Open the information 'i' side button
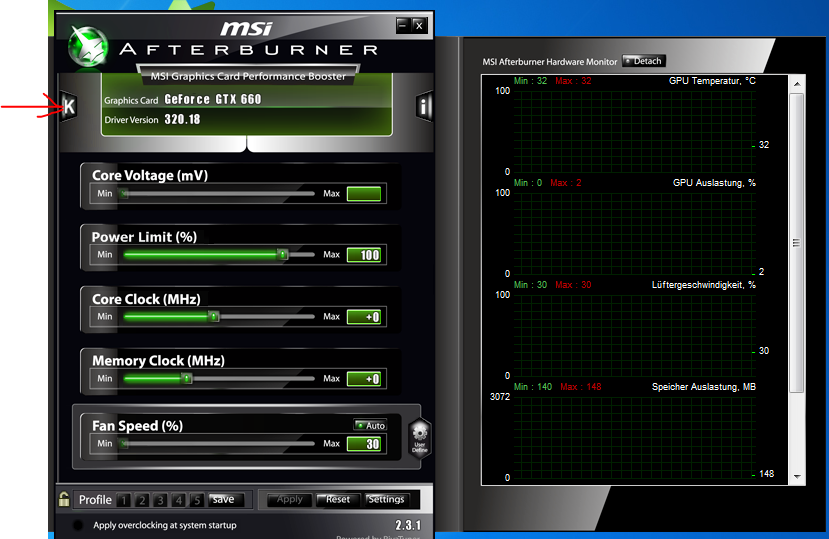 (424, 107)
